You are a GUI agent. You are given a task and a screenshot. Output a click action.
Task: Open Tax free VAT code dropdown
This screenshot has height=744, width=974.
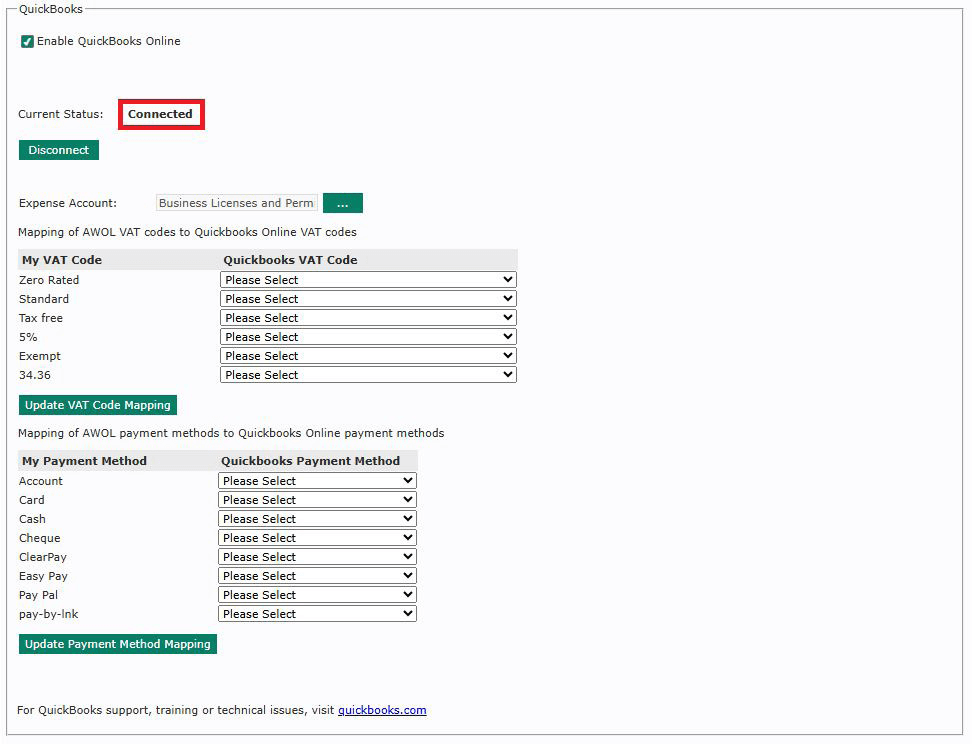[368, 317]
